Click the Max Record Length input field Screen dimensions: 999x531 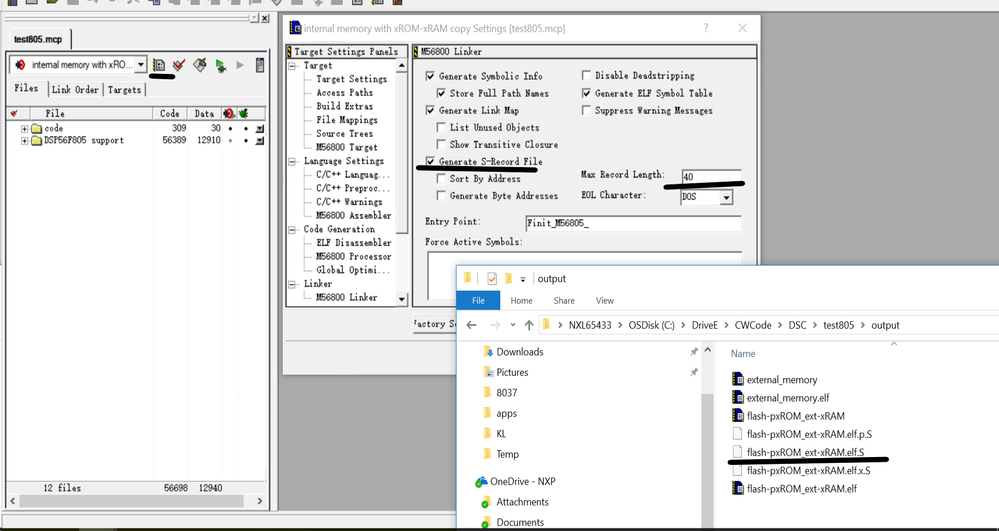pos(711,177)
